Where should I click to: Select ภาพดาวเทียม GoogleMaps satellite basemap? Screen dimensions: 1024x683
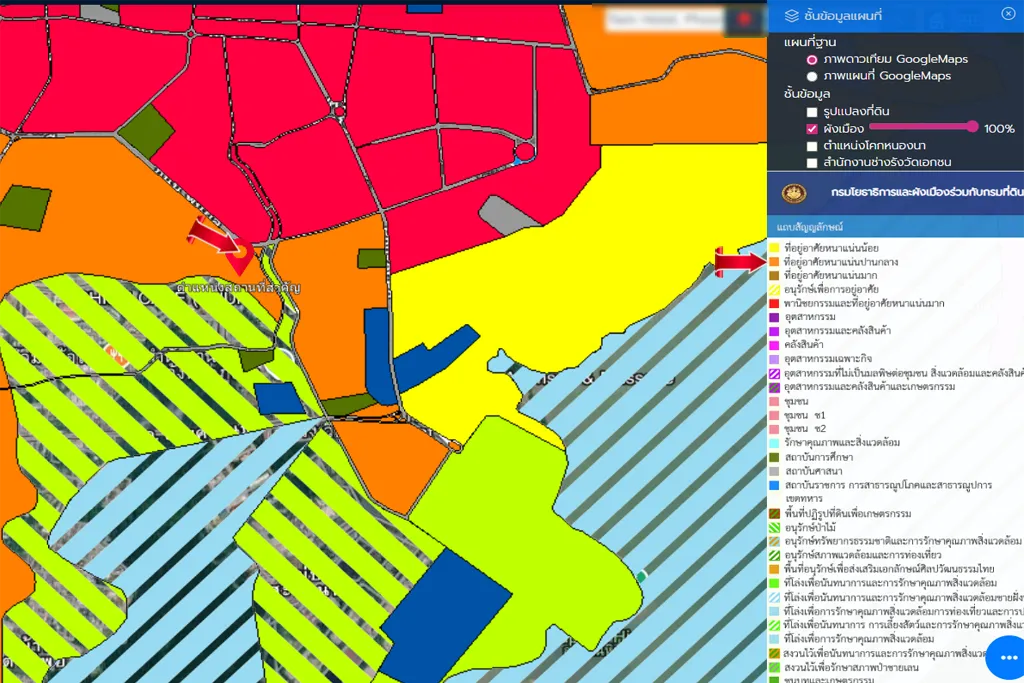[x=812, y=59]
